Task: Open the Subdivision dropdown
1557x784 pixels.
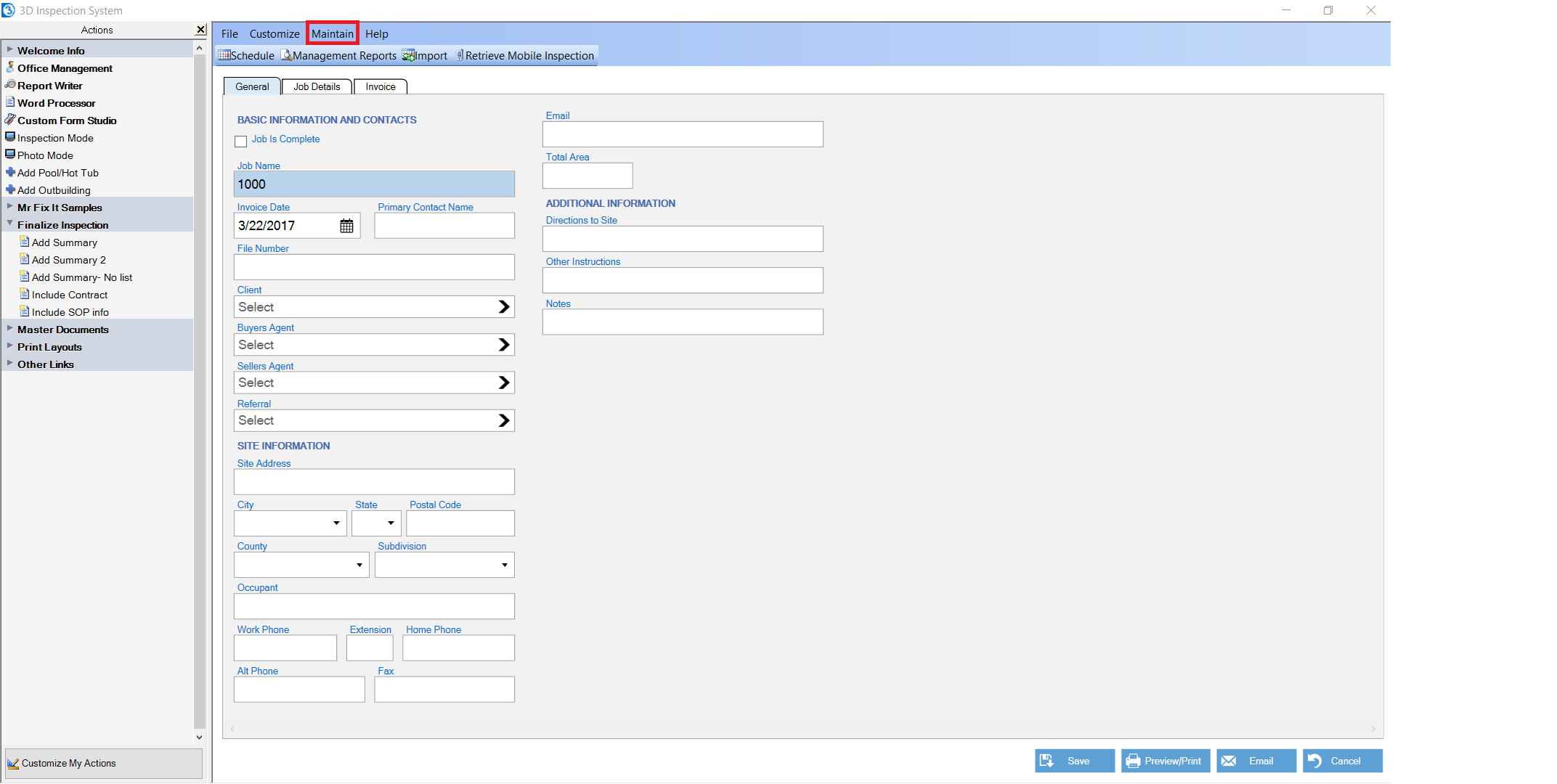Action: point(505,565)
